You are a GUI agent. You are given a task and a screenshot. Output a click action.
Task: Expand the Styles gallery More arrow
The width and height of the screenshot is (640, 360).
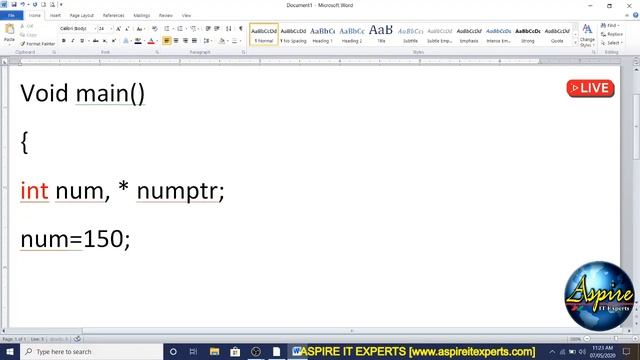click(x=576, y=42)
